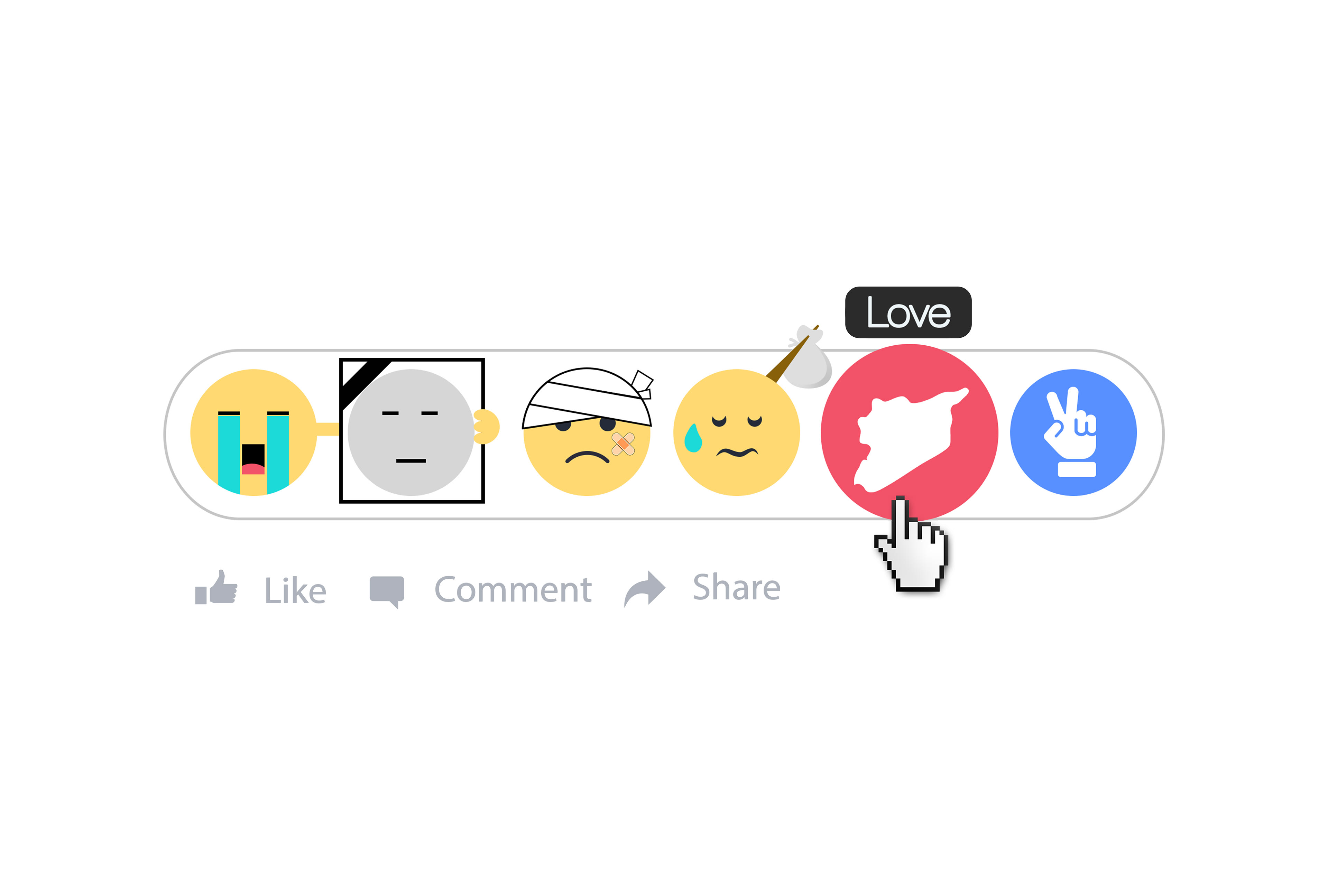Open comments via the Comment label
This screenshot has width=1328, height=896.
513,589
